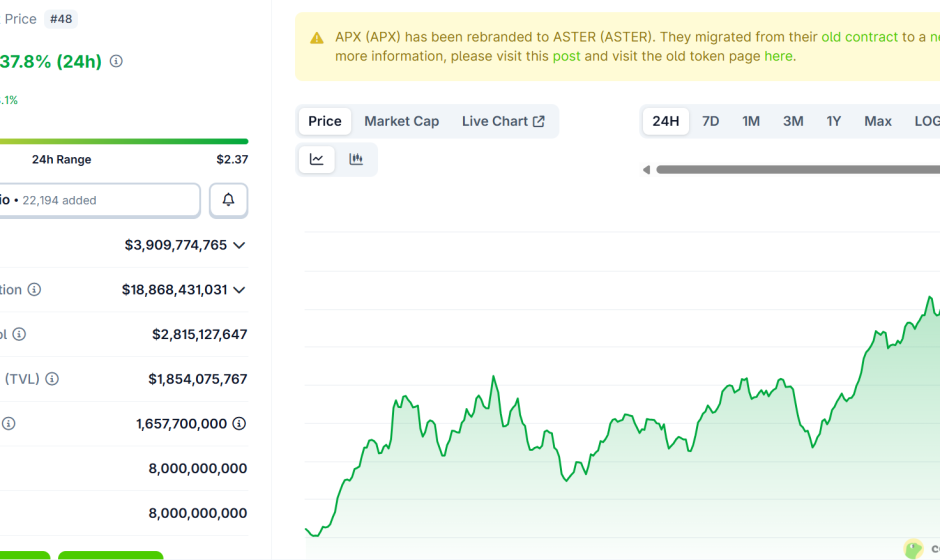Expand the $18,868,431,031 valuation chevron
The height and width of the screenshot is (560, 940).
[x=239, y=290]
